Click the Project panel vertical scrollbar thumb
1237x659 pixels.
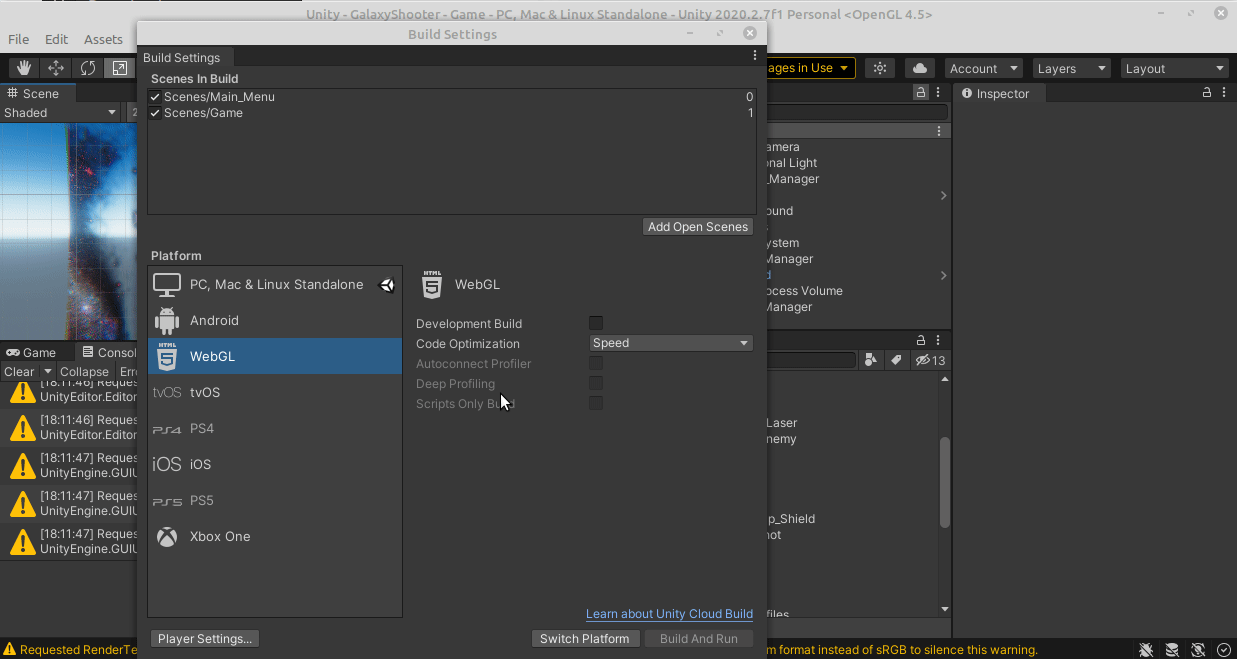(x=945, y=482)
